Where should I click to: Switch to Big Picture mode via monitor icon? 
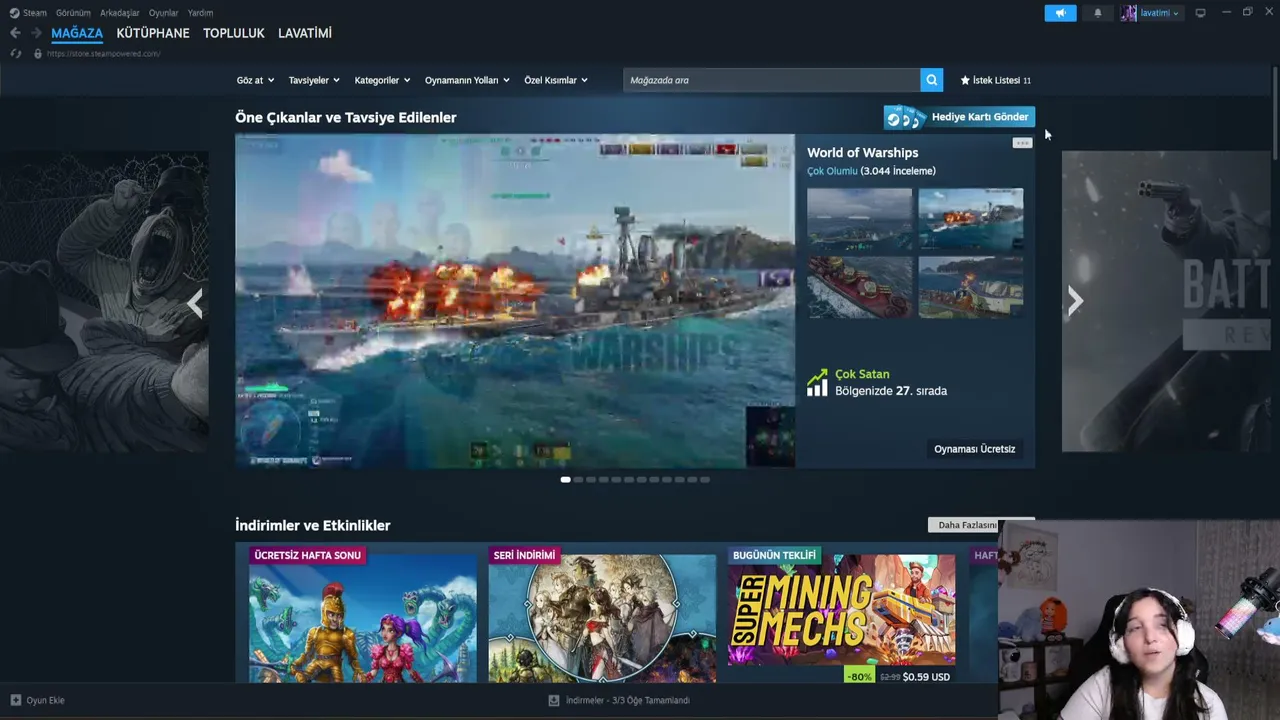pos(1200,13)
